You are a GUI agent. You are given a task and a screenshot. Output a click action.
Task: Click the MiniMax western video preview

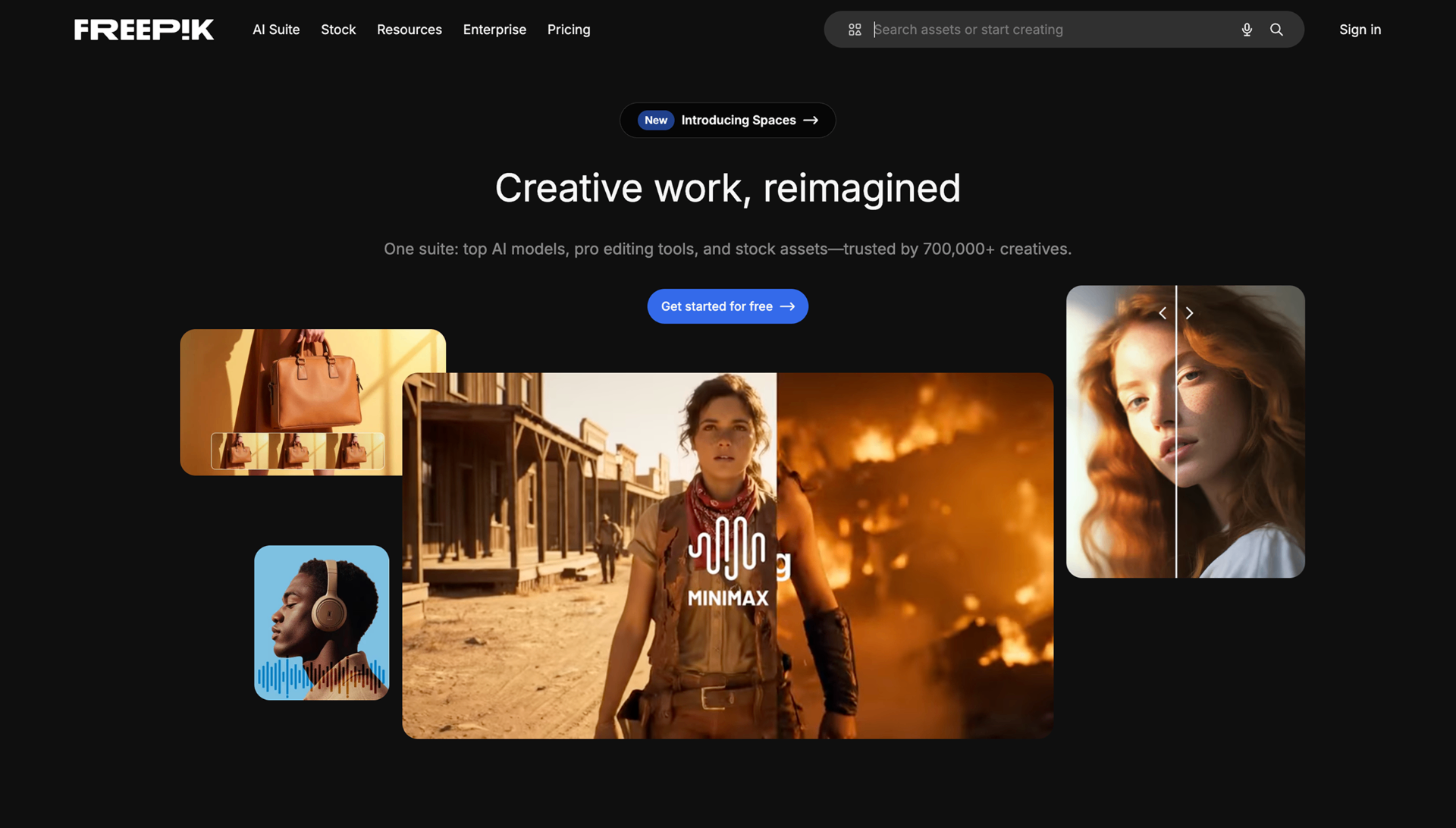(727, 556)
